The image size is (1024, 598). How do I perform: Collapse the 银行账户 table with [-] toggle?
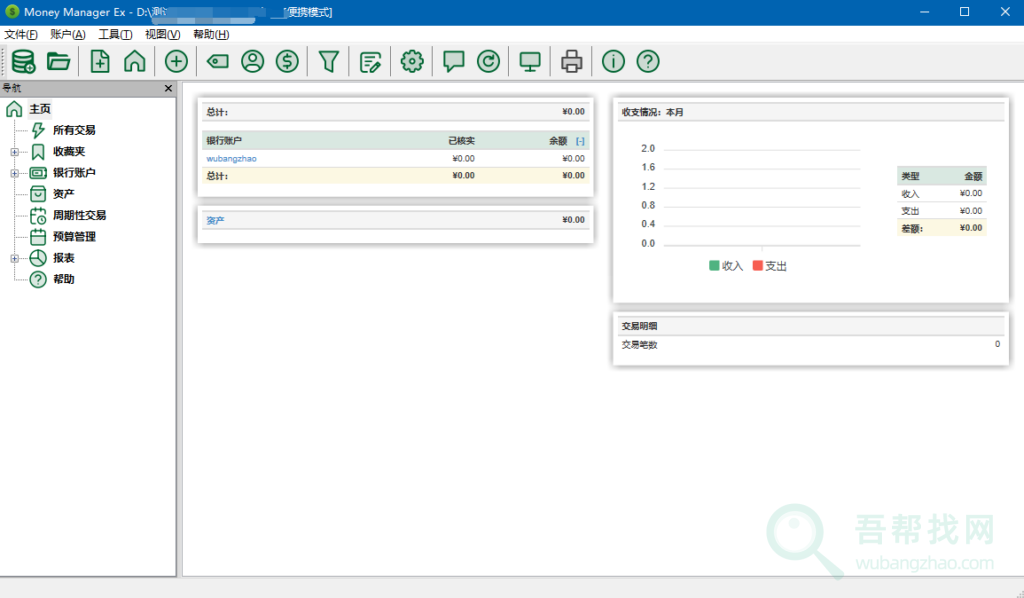(580, 141)
